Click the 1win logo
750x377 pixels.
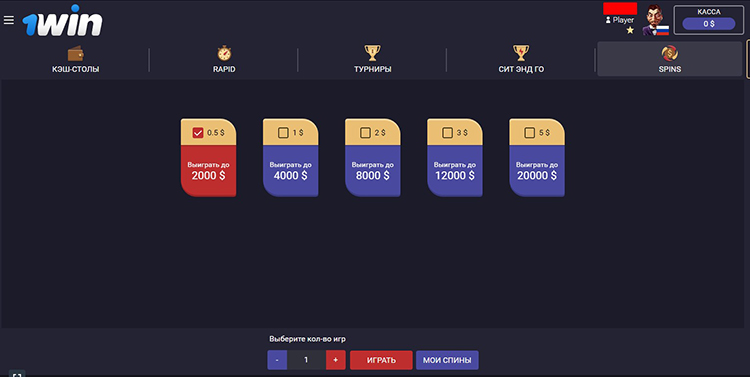point(62,21)
